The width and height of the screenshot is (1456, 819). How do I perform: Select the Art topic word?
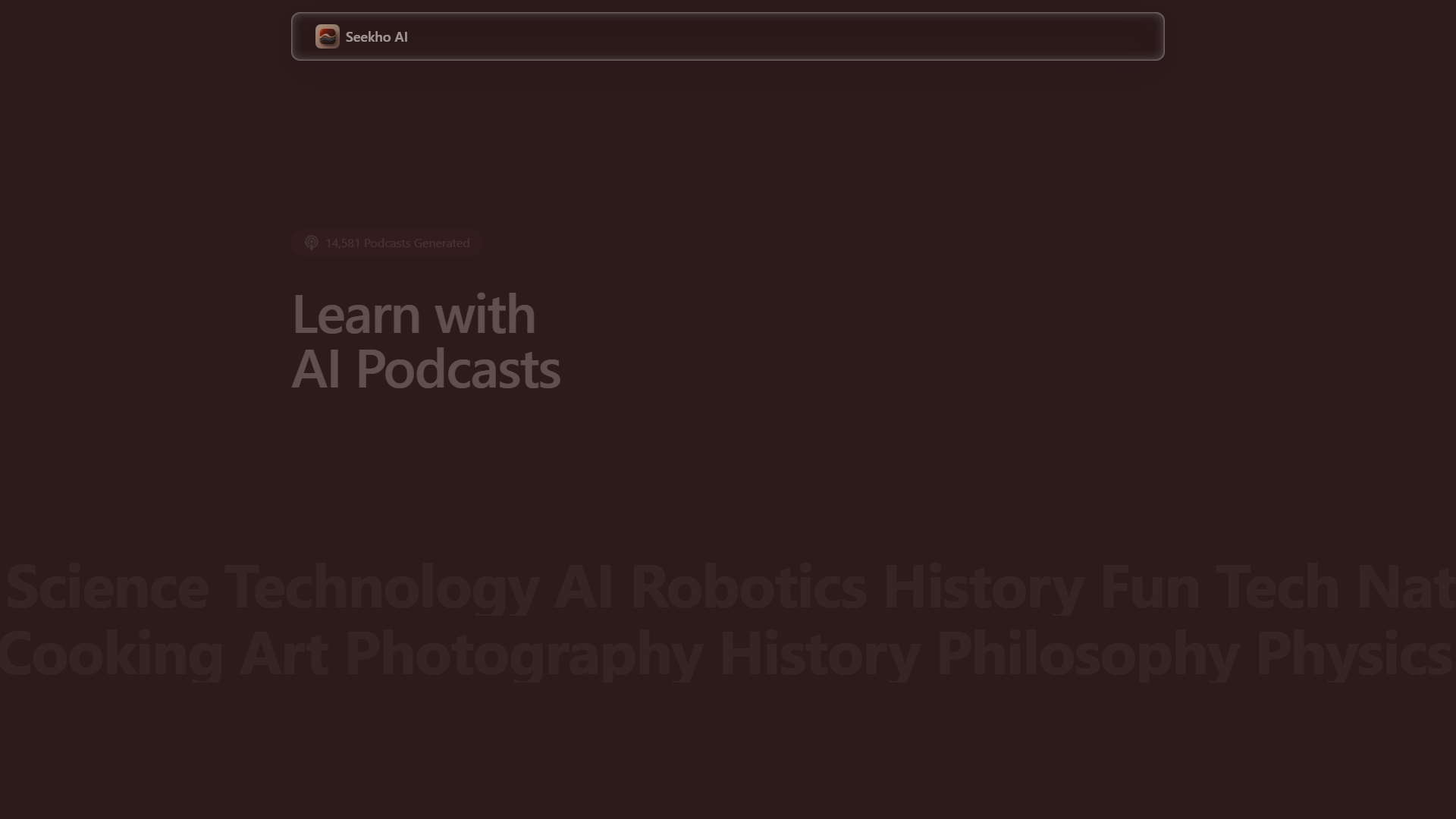[284, 654]
